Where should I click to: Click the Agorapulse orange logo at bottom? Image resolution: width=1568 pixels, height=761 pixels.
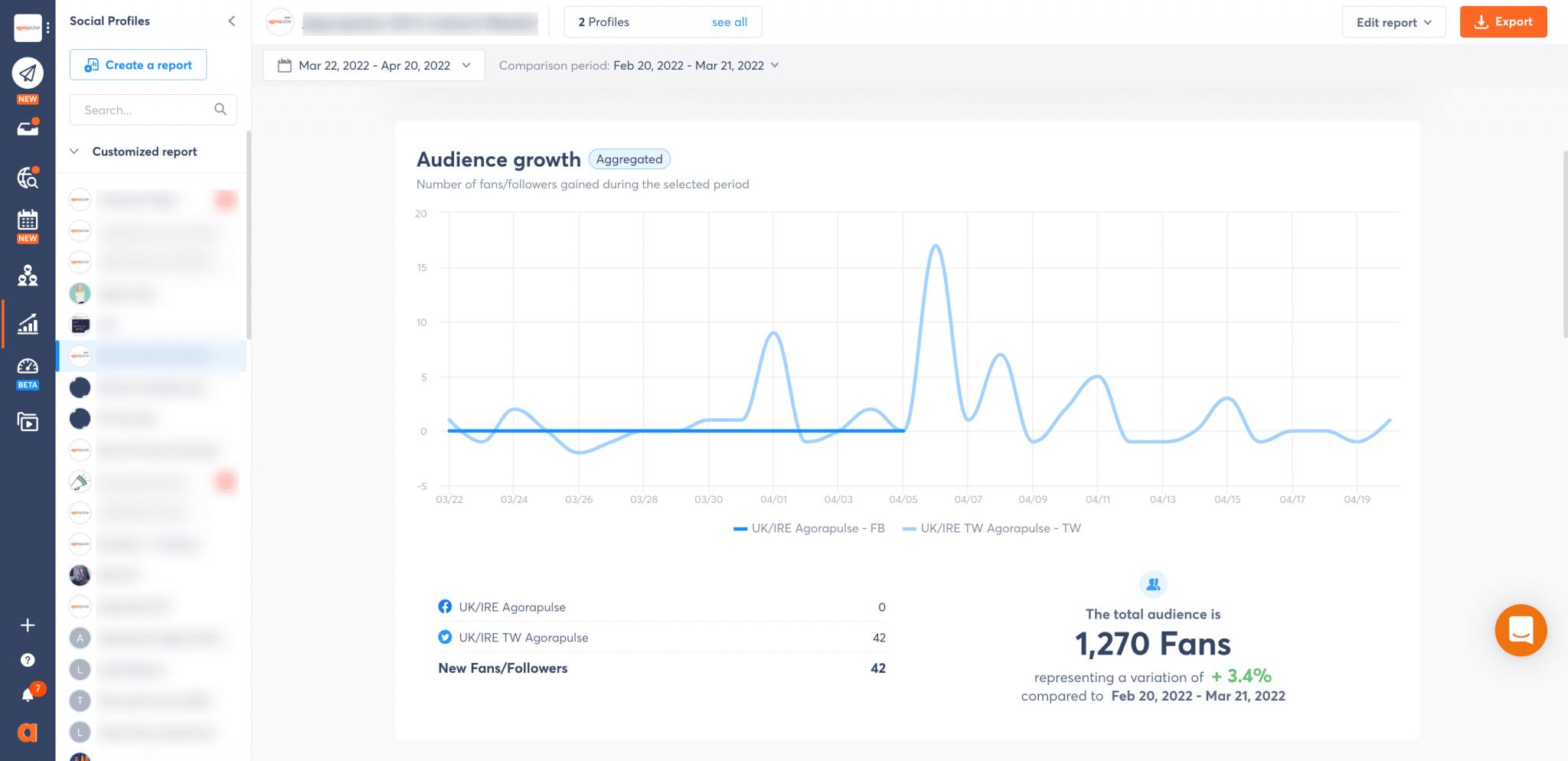tap(28, 733)
